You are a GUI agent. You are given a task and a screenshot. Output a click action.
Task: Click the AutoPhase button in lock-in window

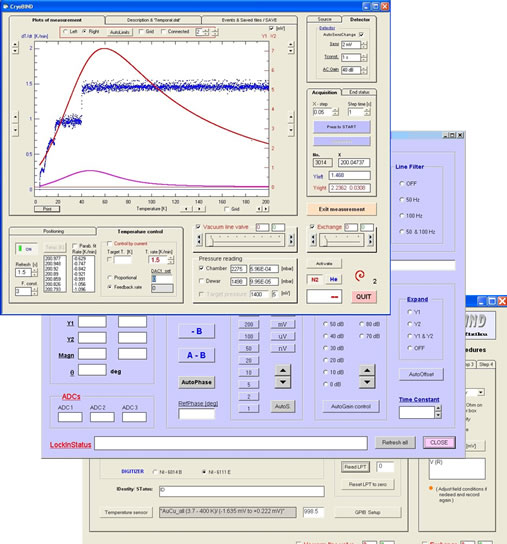click(x=196, y=382)
